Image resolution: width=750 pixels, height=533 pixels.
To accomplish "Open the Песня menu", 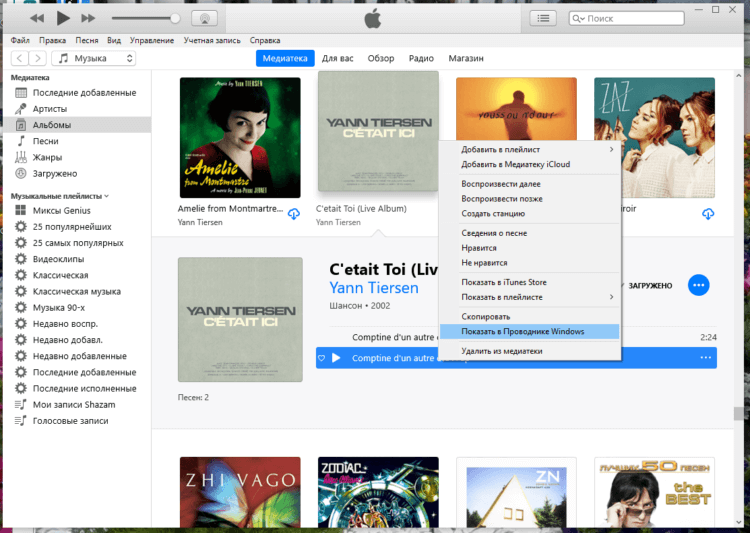I will click(x=87, y=41).
